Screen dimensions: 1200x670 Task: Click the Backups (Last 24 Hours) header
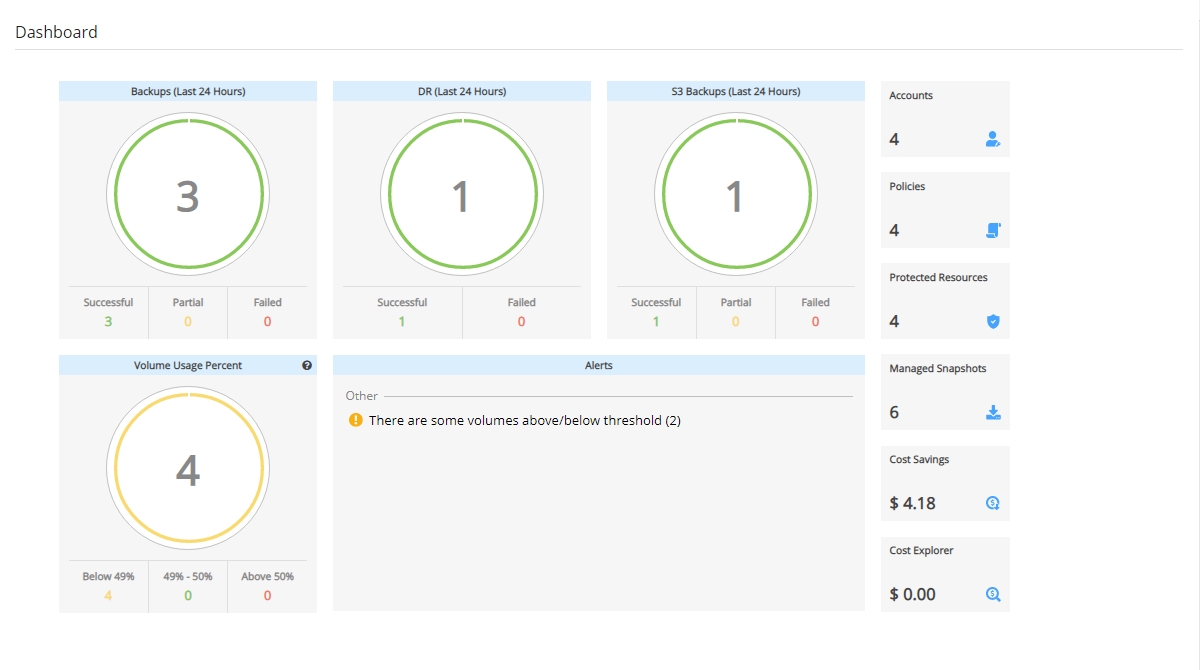pos(188,91)
